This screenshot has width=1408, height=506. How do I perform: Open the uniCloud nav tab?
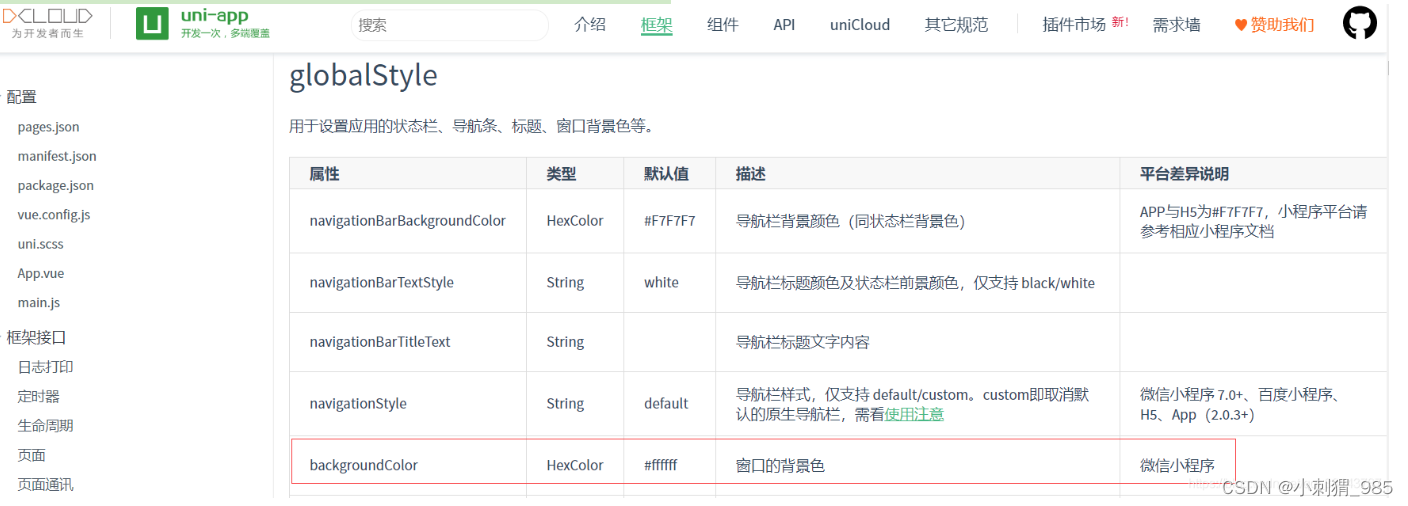(x=860, y=25)
